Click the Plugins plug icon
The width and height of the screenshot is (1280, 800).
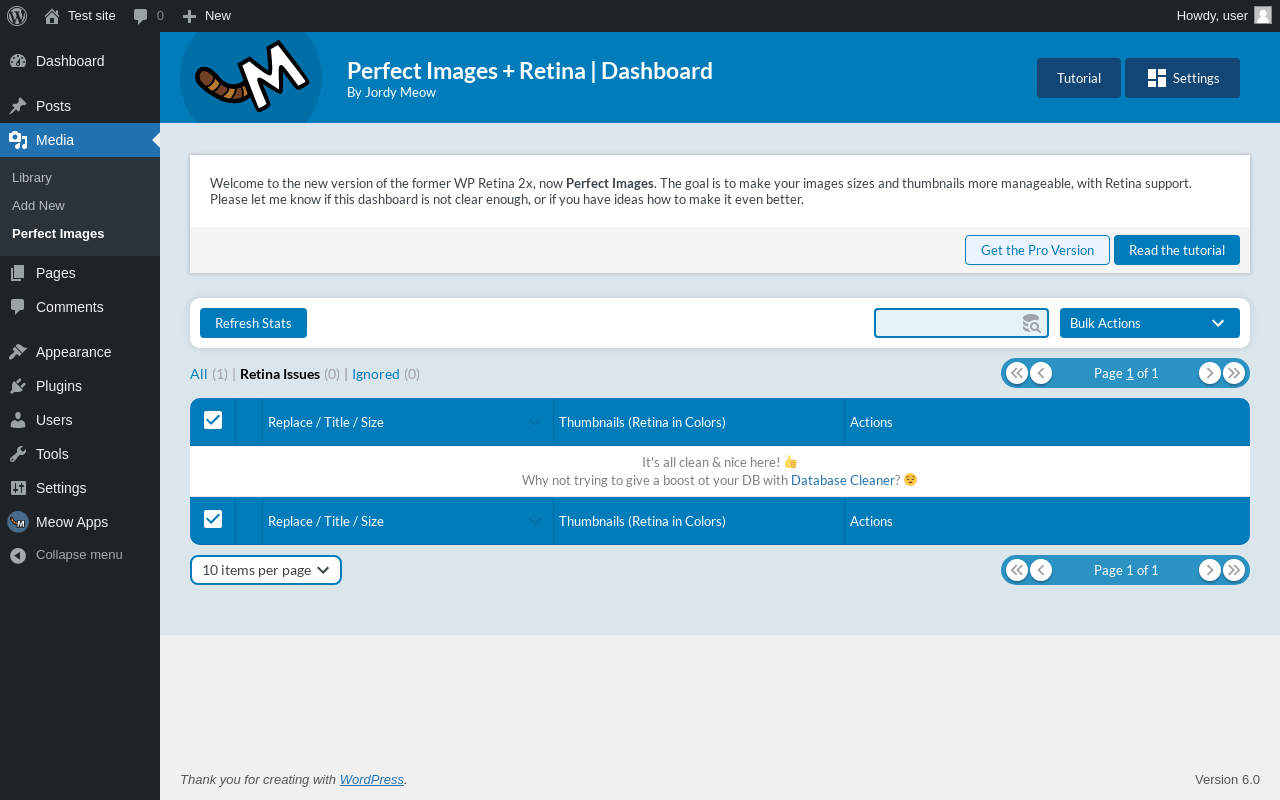coord(18,386)
